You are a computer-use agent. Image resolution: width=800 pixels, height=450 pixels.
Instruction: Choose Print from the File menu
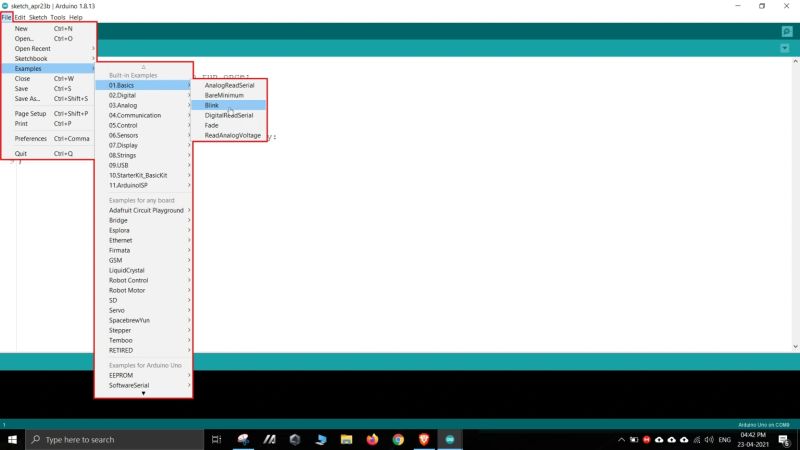point(48,123)
